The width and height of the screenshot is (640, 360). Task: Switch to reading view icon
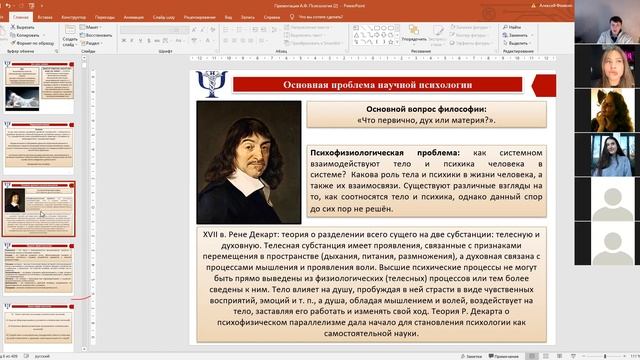click(560, 356)
